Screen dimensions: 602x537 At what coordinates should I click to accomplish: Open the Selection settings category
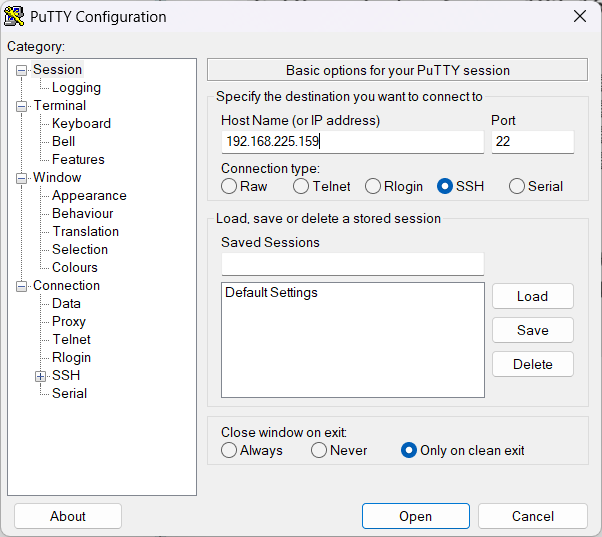click(x=80, y=249)
